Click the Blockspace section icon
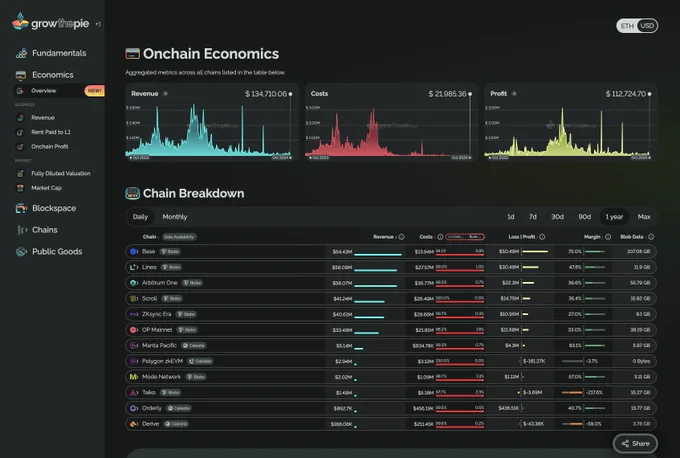The image size is (680, 458). (x=21, y=208)
